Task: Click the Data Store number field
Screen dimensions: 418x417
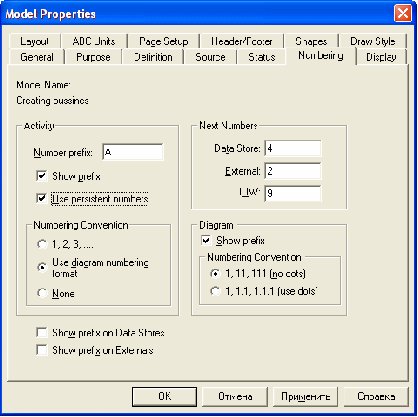Action: pyautogui.click(x=293, y=148)
